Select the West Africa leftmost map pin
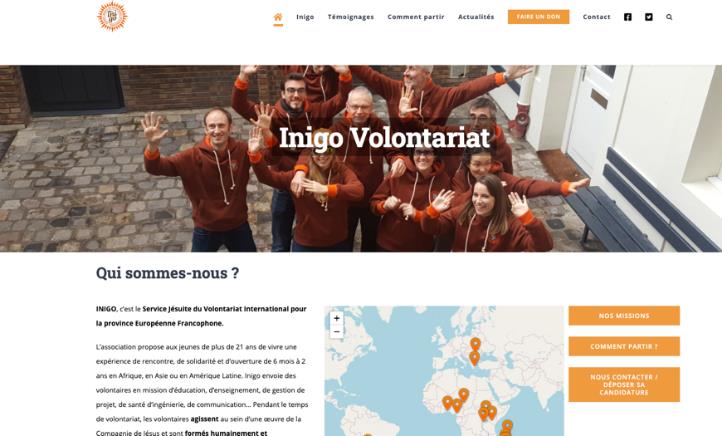 pos(447,403)
